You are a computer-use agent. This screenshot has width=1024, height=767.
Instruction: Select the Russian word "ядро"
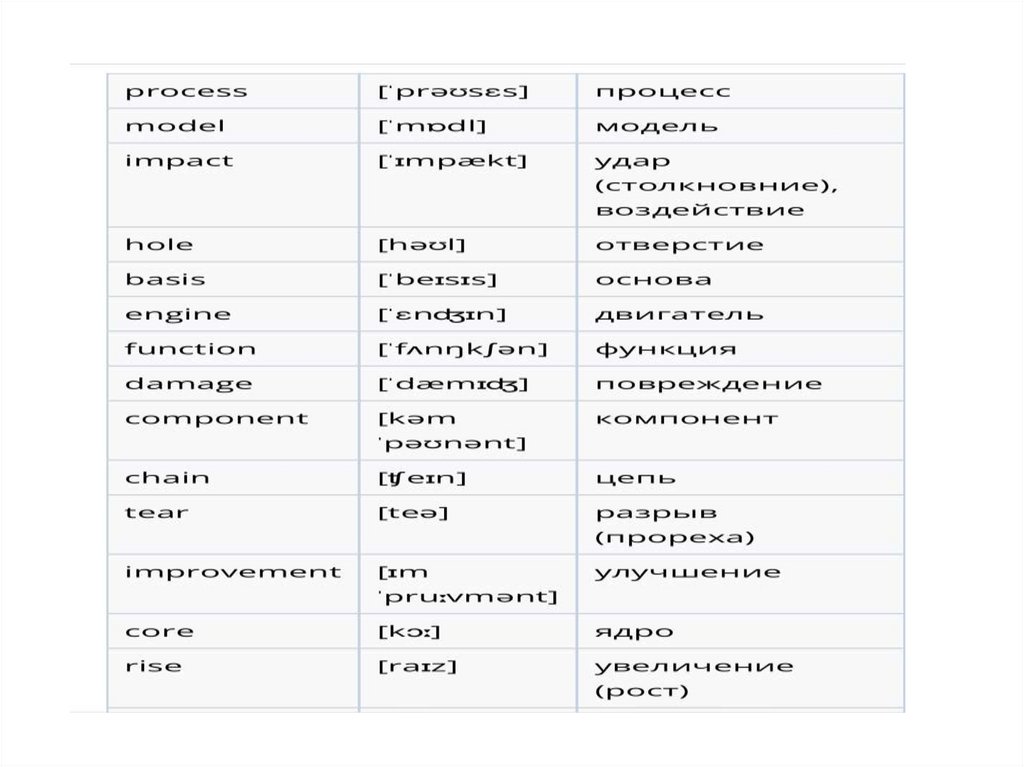[x=634, y=632]
